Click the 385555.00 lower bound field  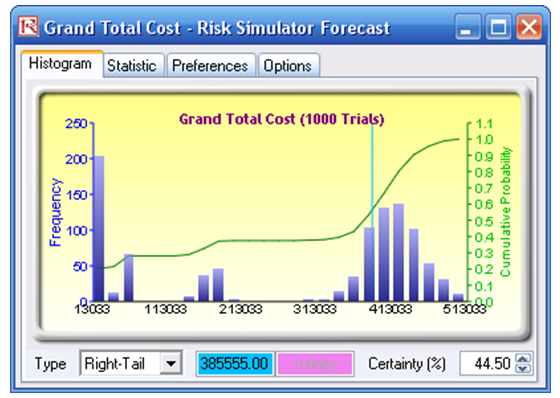pyautogui.click(x=235, y=364)
